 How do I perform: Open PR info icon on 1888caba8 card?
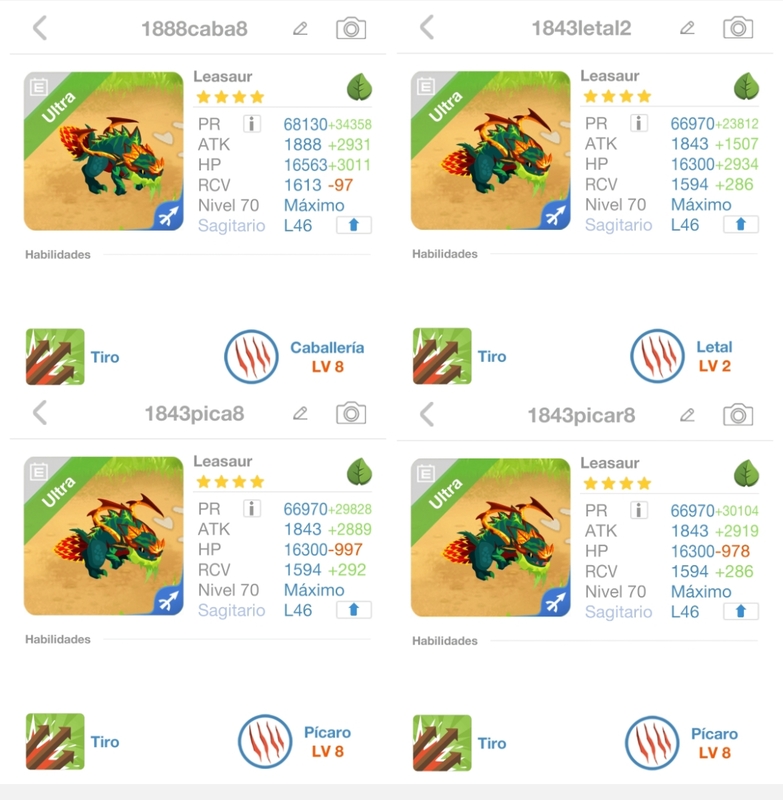251,124
